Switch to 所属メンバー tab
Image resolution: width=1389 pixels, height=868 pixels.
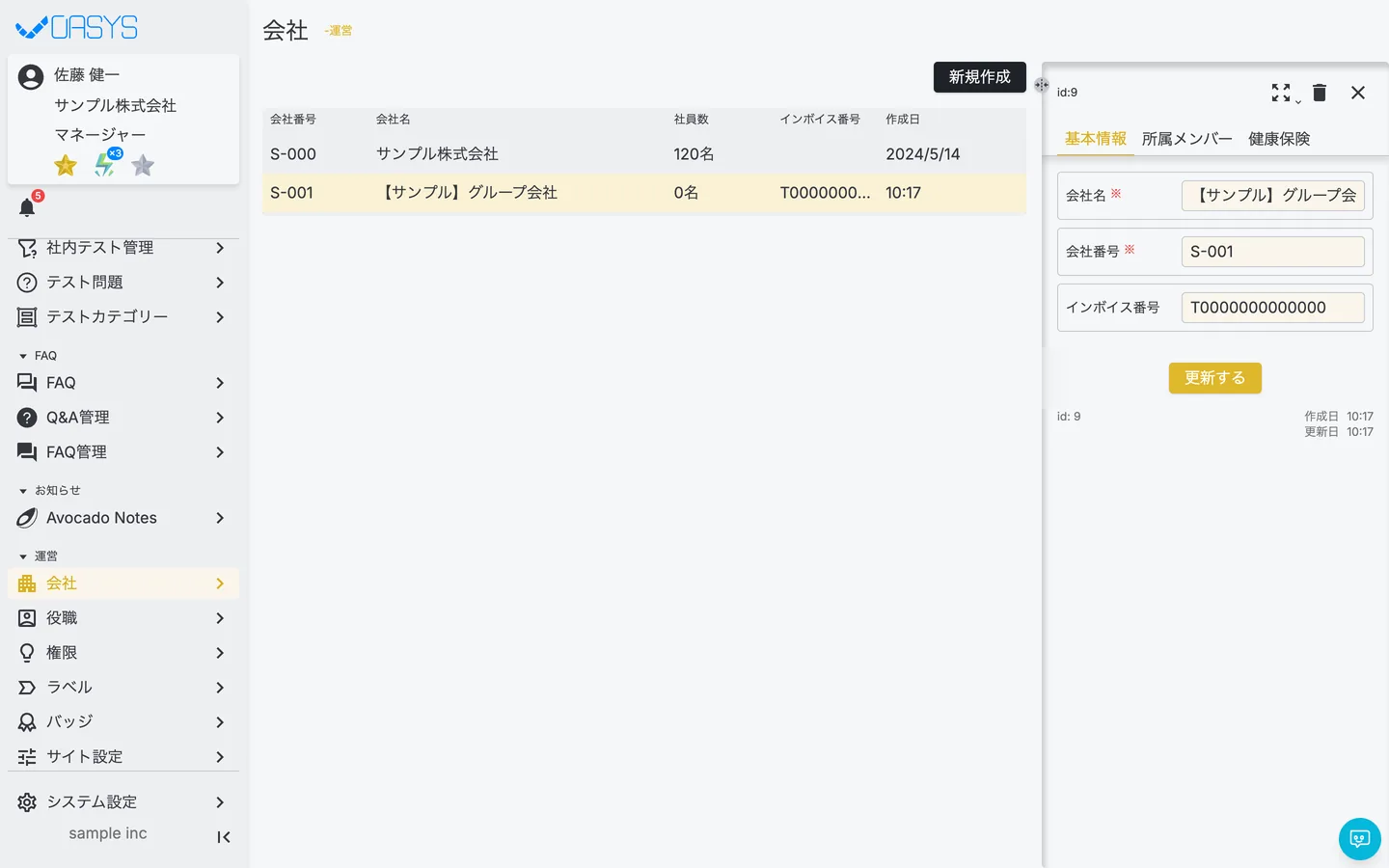pyautogui.click(x=1187, y=139)
